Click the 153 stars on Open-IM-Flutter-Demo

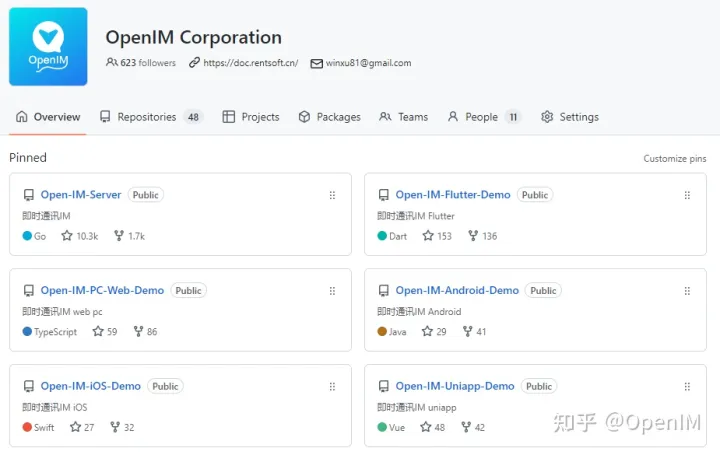[x=437, y=236]
